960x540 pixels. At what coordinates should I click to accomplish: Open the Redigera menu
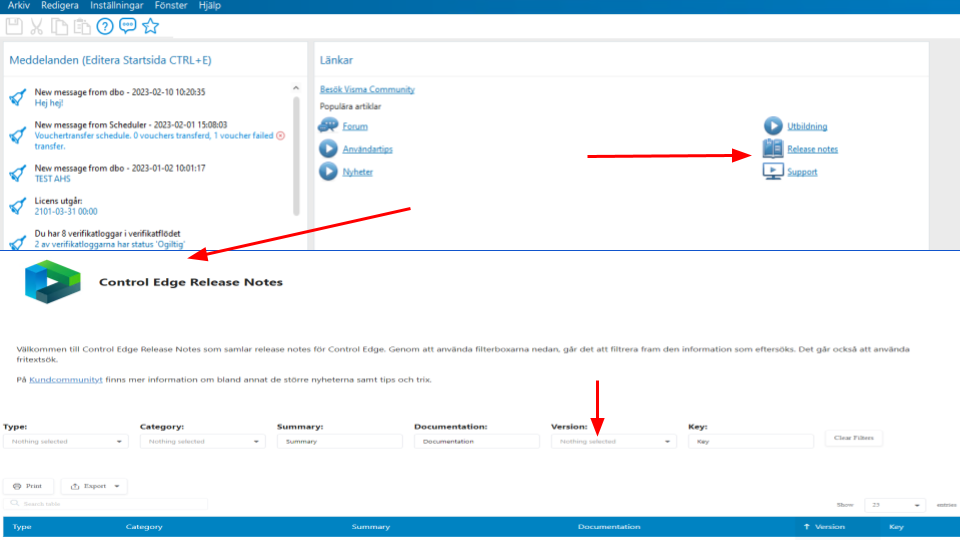point(59,6)
